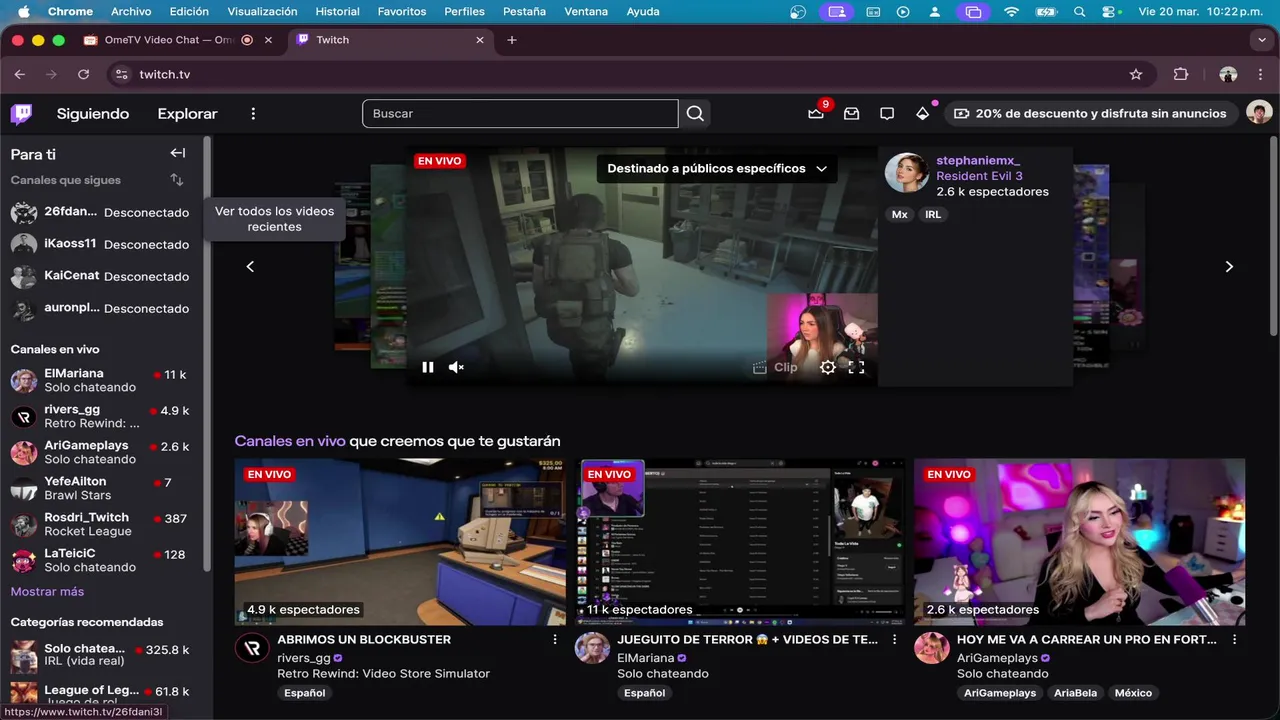Open iKaoss11 offline channel in sidebar
Viewport: 1280px width, 720px height.
coord(100,244)
